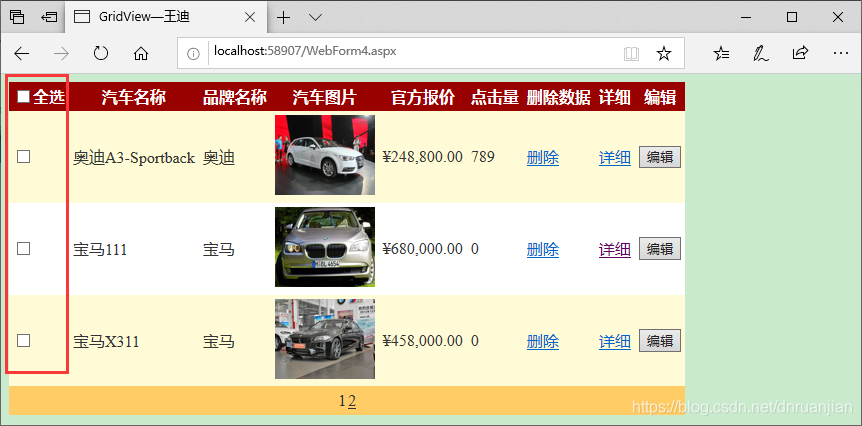Go back to the previous page
Screen dimensions: 862x426
tap(21, 53)
